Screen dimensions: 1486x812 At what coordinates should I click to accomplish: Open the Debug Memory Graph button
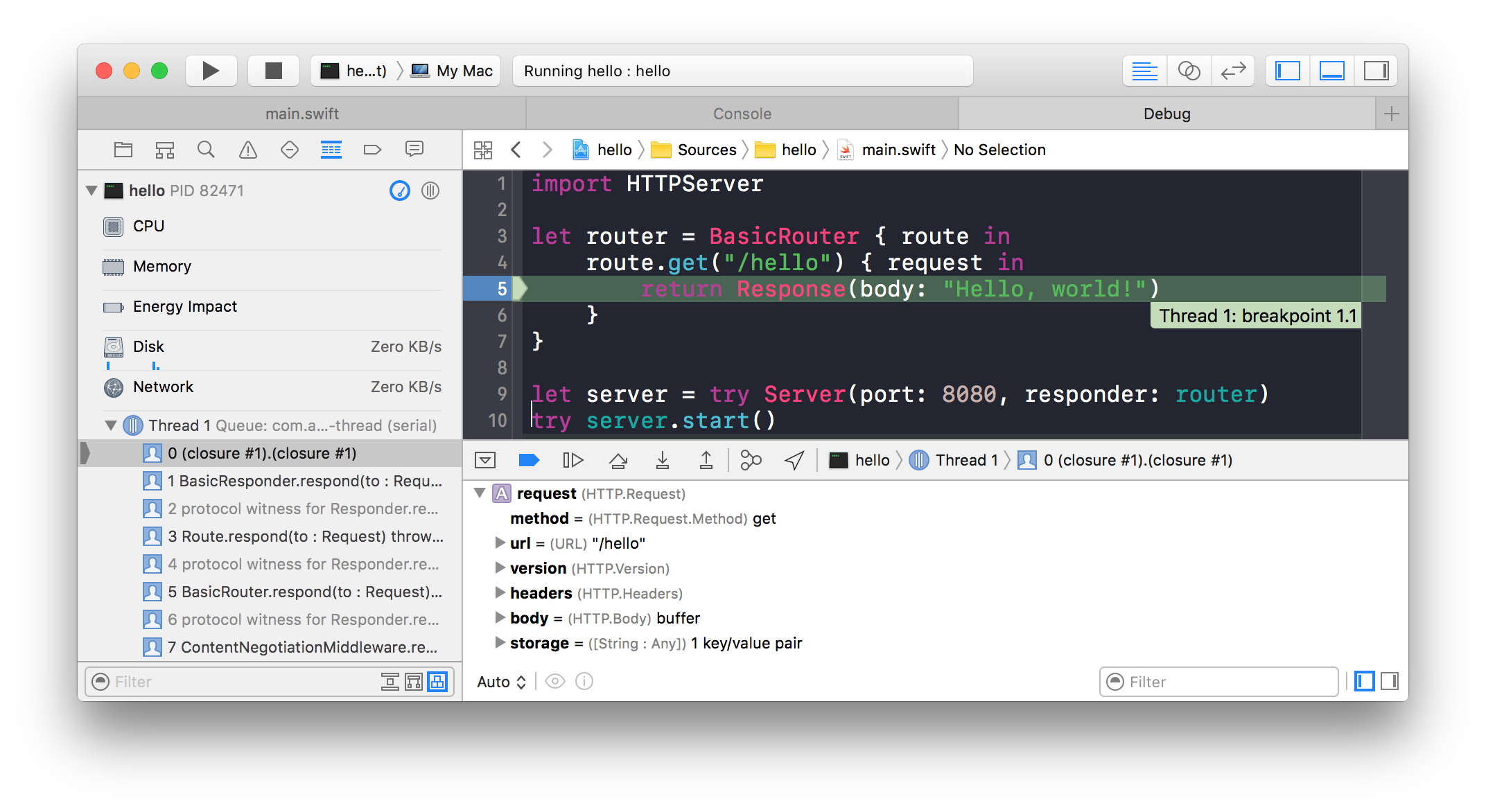751,460
